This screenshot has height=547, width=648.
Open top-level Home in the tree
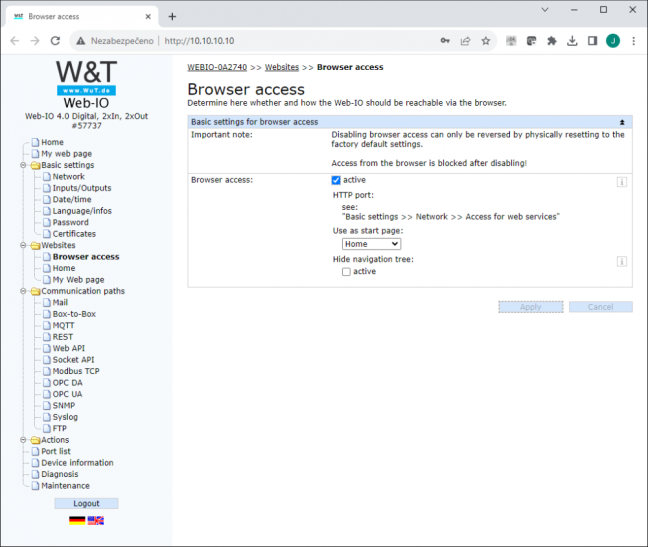(52, 142)
